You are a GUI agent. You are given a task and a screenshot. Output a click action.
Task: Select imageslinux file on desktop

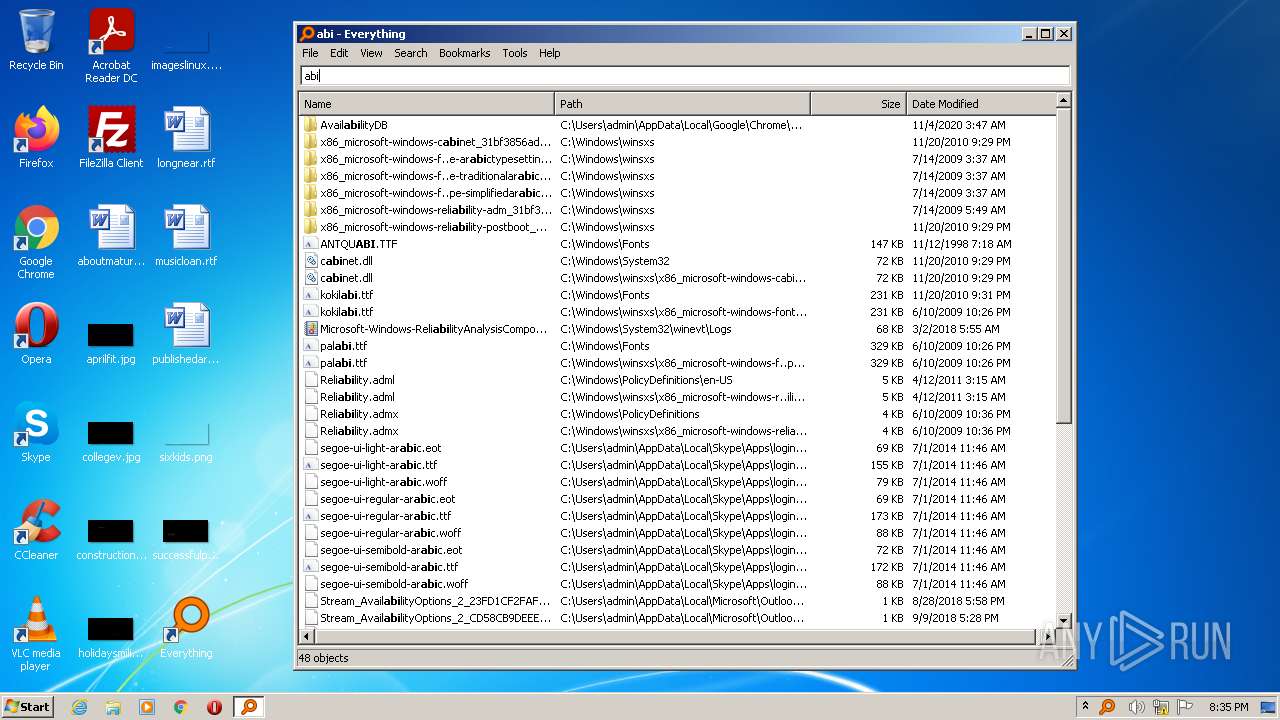(x=186, y=50)
